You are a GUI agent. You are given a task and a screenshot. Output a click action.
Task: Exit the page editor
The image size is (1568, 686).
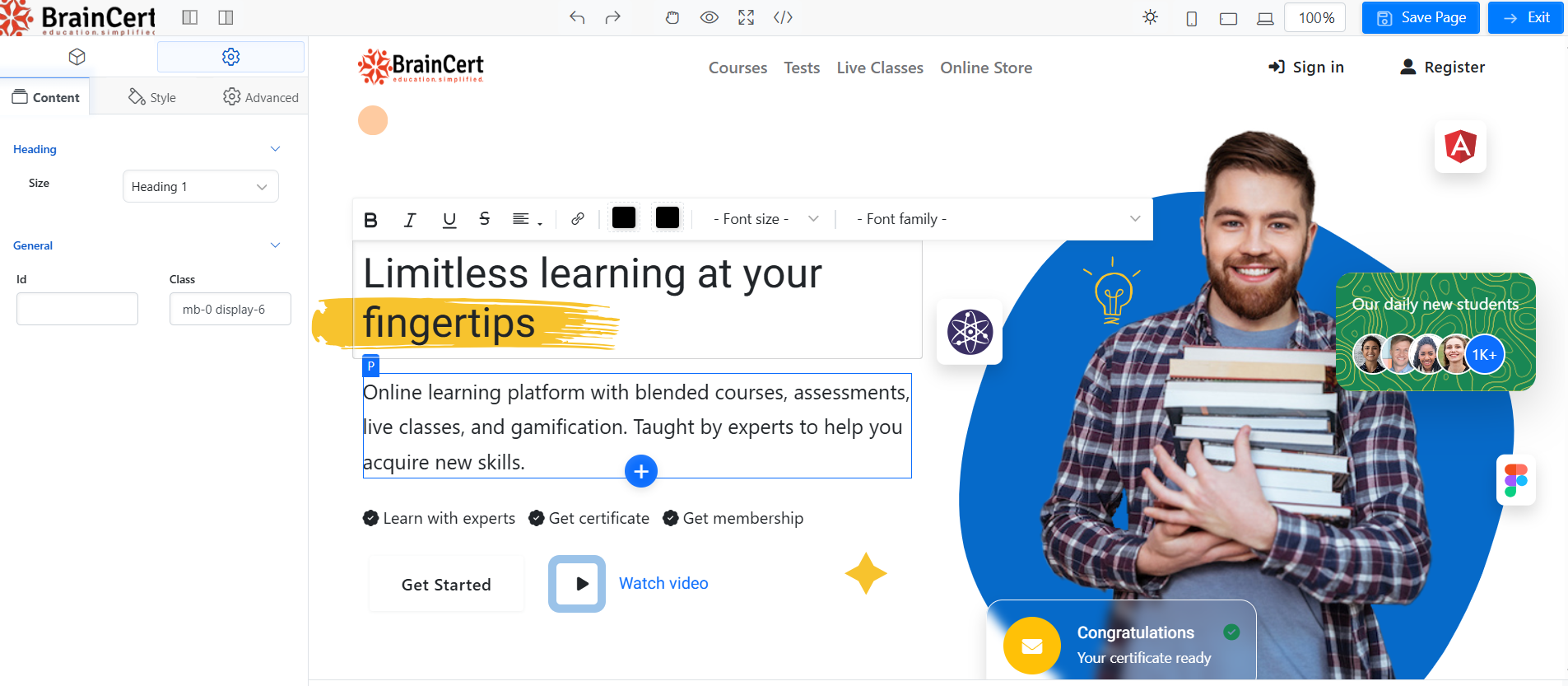coord(1526,17)
